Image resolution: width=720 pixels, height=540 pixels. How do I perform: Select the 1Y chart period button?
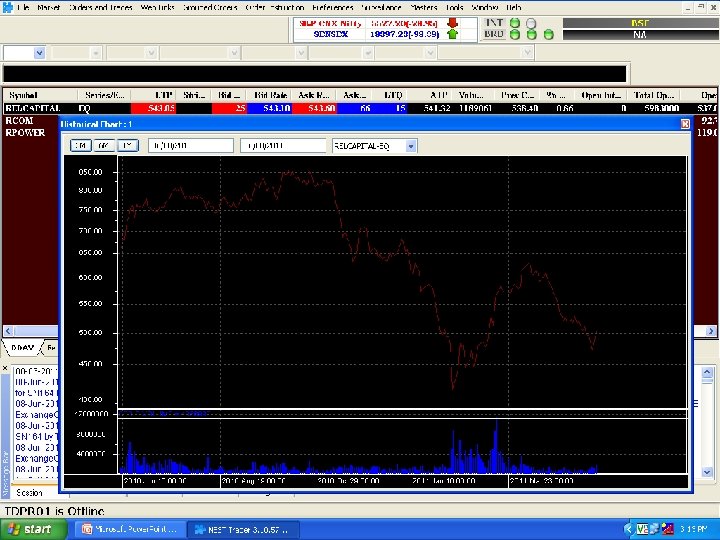click(x=128, y=146)
